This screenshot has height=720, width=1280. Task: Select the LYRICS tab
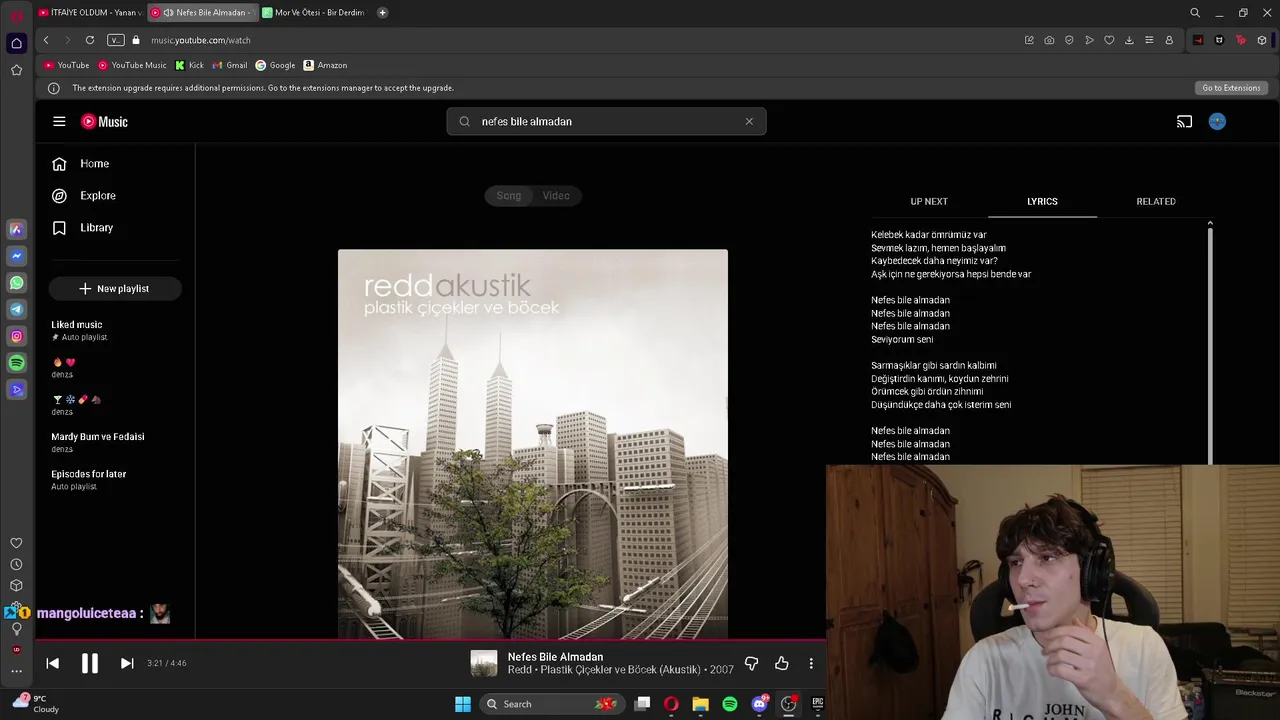[1042, 201]
